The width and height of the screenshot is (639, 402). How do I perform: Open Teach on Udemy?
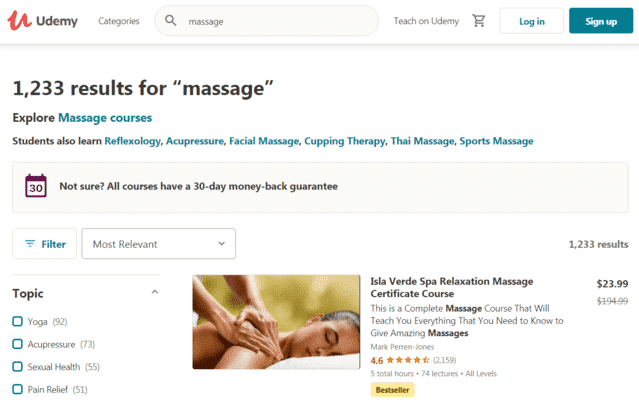click(426, 21)
